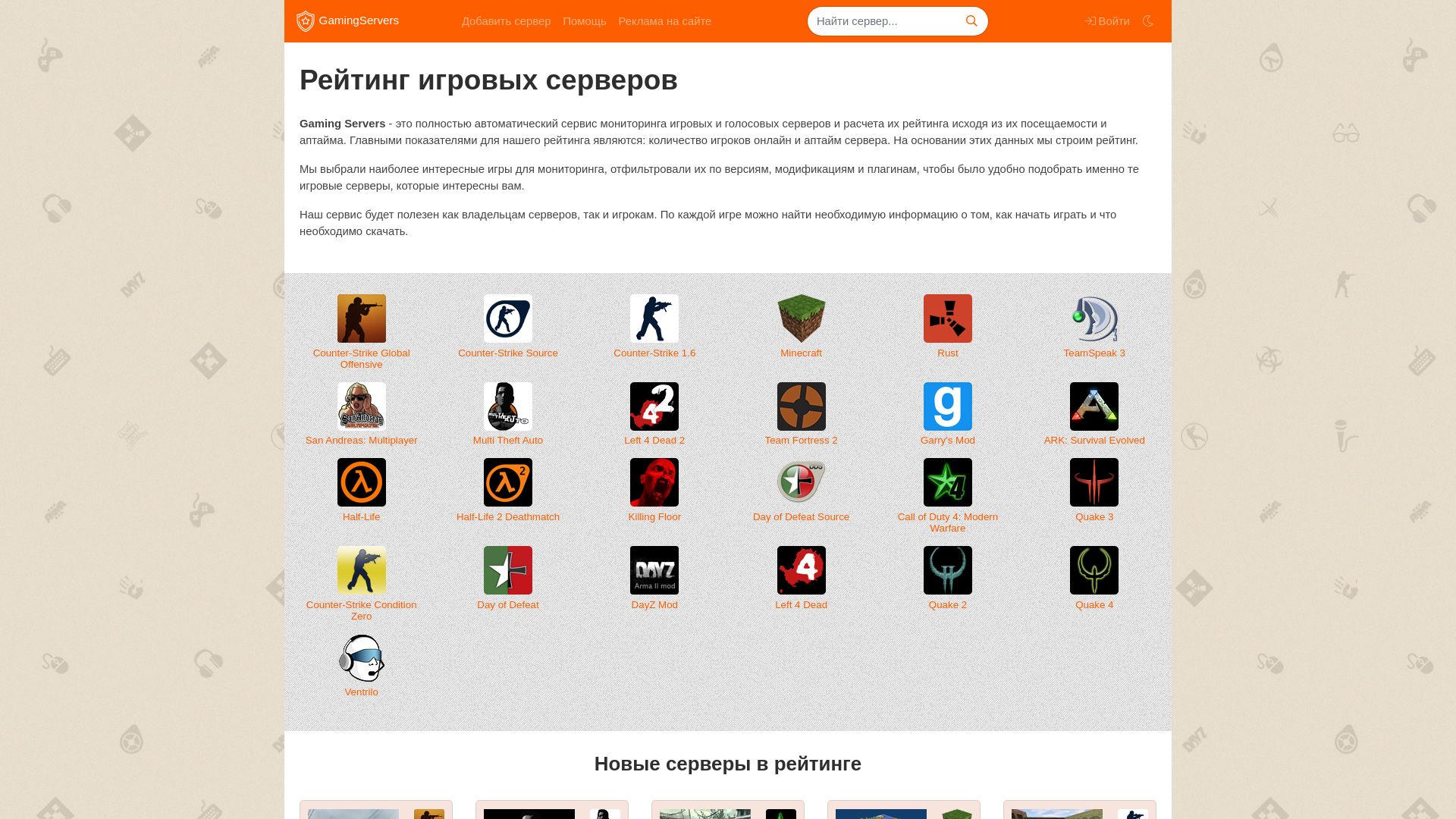
Task: Open the Minecraft grass block icon
Action: point(802,318)
